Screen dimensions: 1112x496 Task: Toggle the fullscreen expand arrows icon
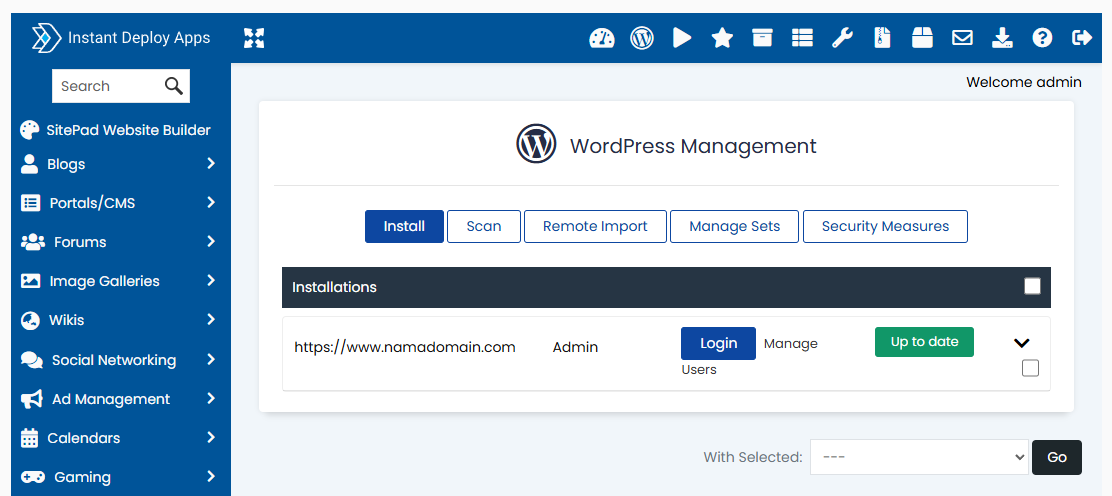tap(254, 38)
